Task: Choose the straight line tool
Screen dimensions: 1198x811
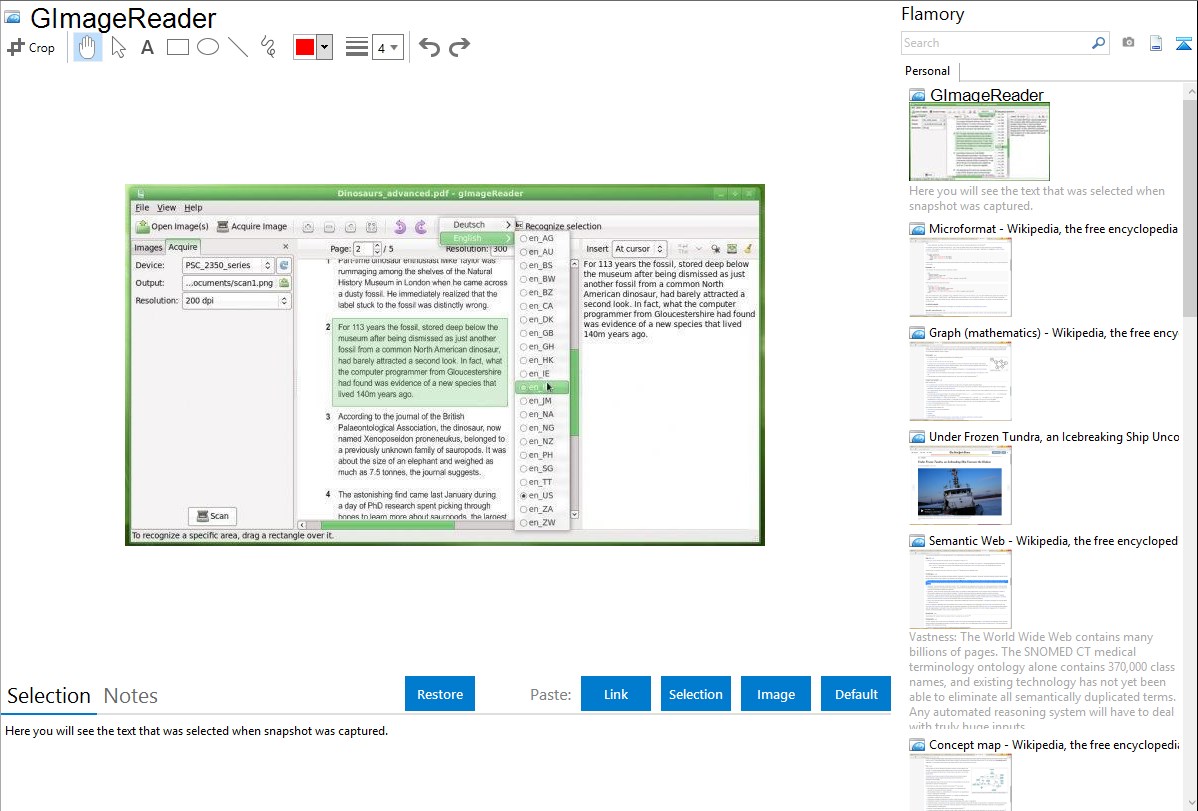Action: coord(238,47)
